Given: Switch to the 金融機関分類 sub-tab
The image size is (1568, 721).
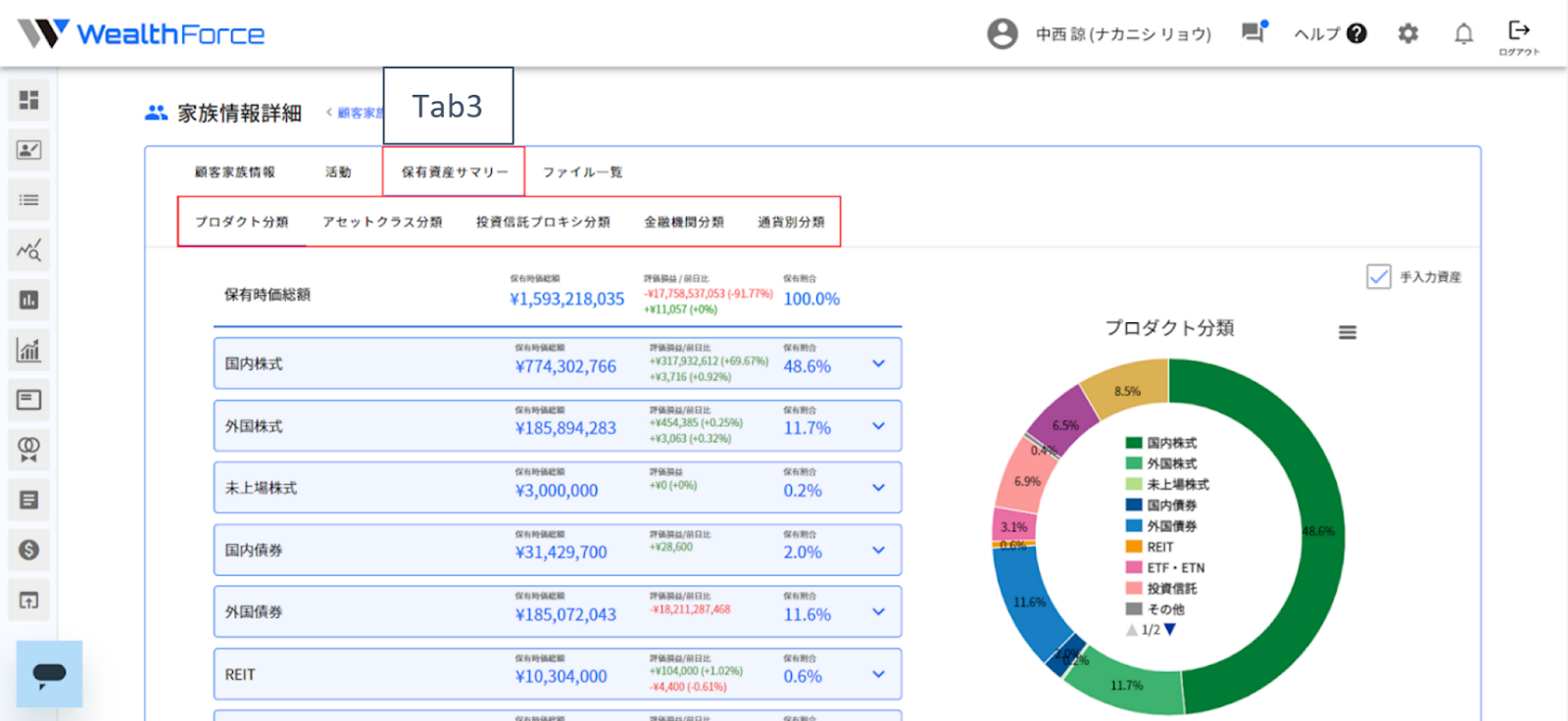Looking at the screenshot, I should click(x=684, y=222).
